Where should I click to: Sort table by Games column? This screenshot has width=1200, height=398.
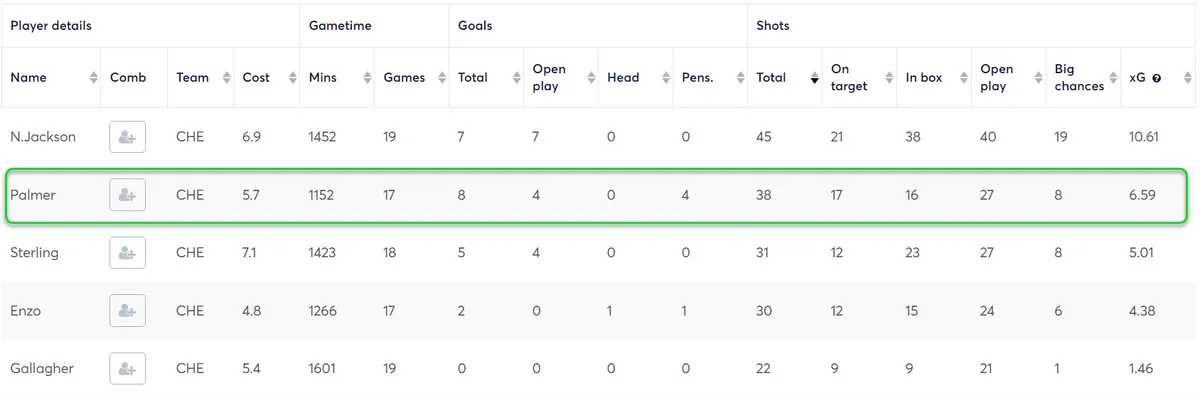tap(411, 78)
